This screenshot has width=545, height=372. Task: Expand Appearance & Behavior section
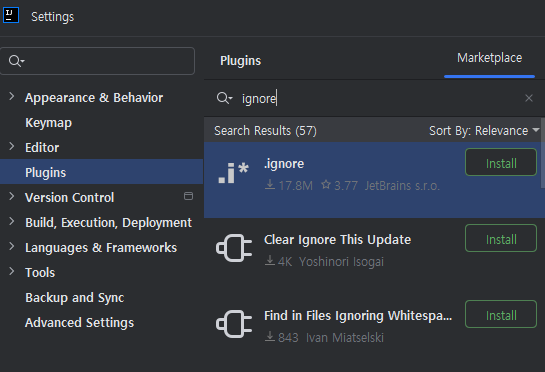pos(11,96)
